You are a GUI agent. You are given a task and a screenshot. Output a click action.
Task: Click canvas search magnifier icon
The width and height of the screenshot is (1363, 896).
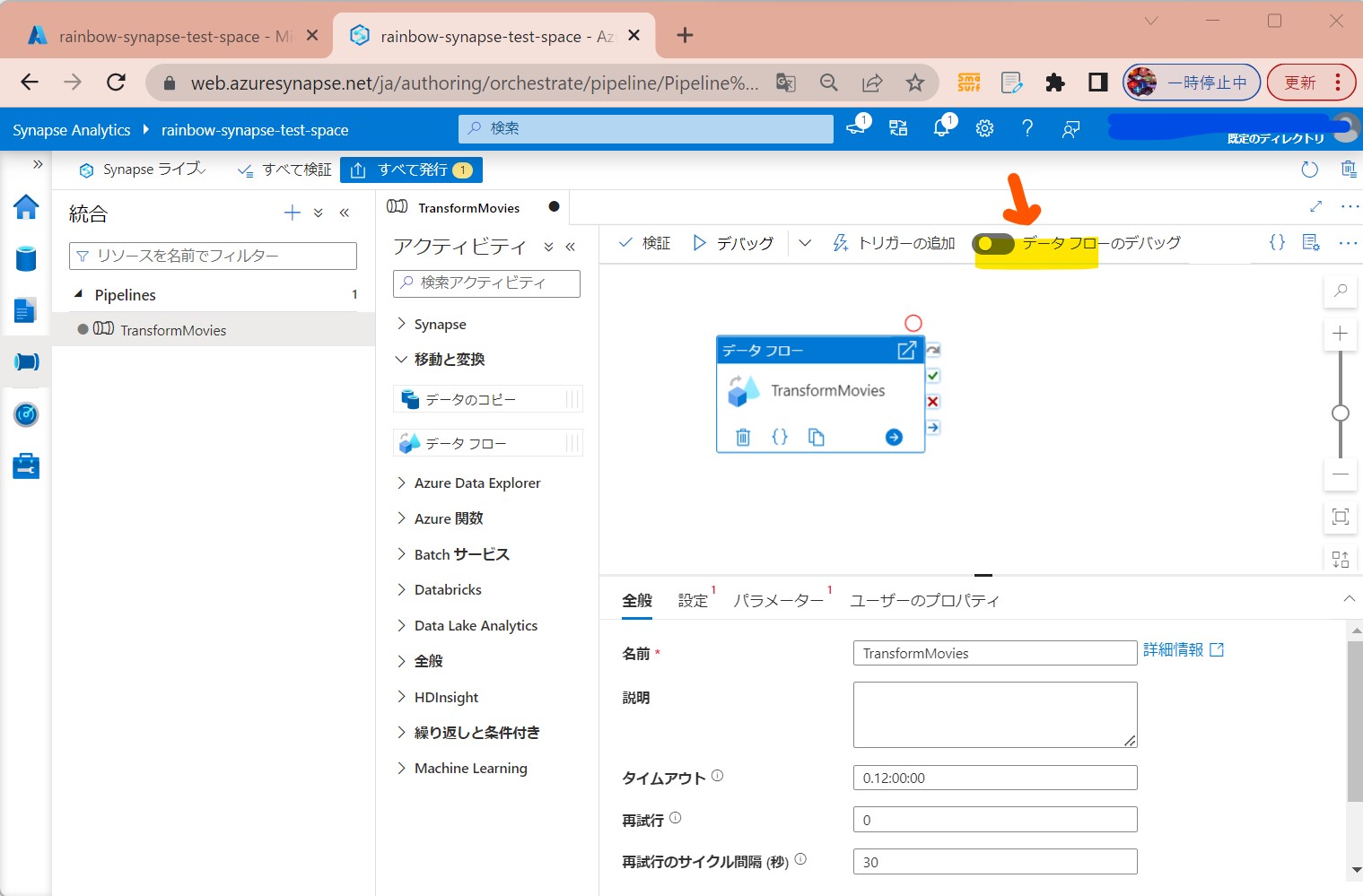click(x=1341, y=291)
